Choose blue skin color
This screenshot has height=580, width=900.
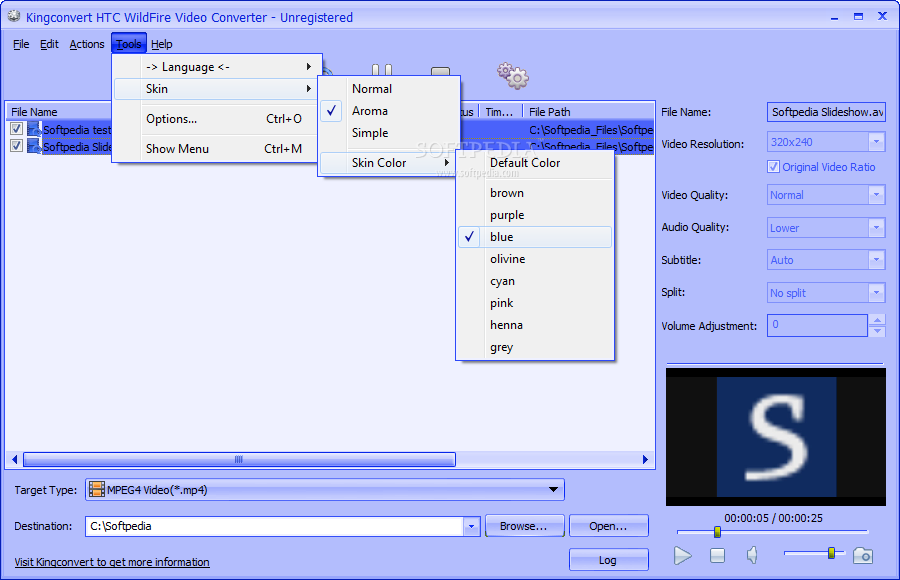(535, 237)
